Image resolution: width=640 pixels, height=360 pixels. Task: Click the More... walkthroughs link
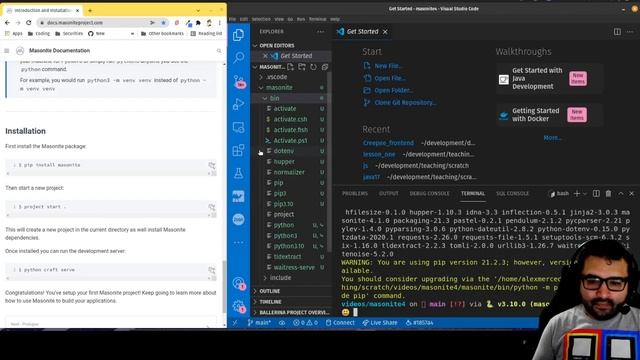coord(552,138)
